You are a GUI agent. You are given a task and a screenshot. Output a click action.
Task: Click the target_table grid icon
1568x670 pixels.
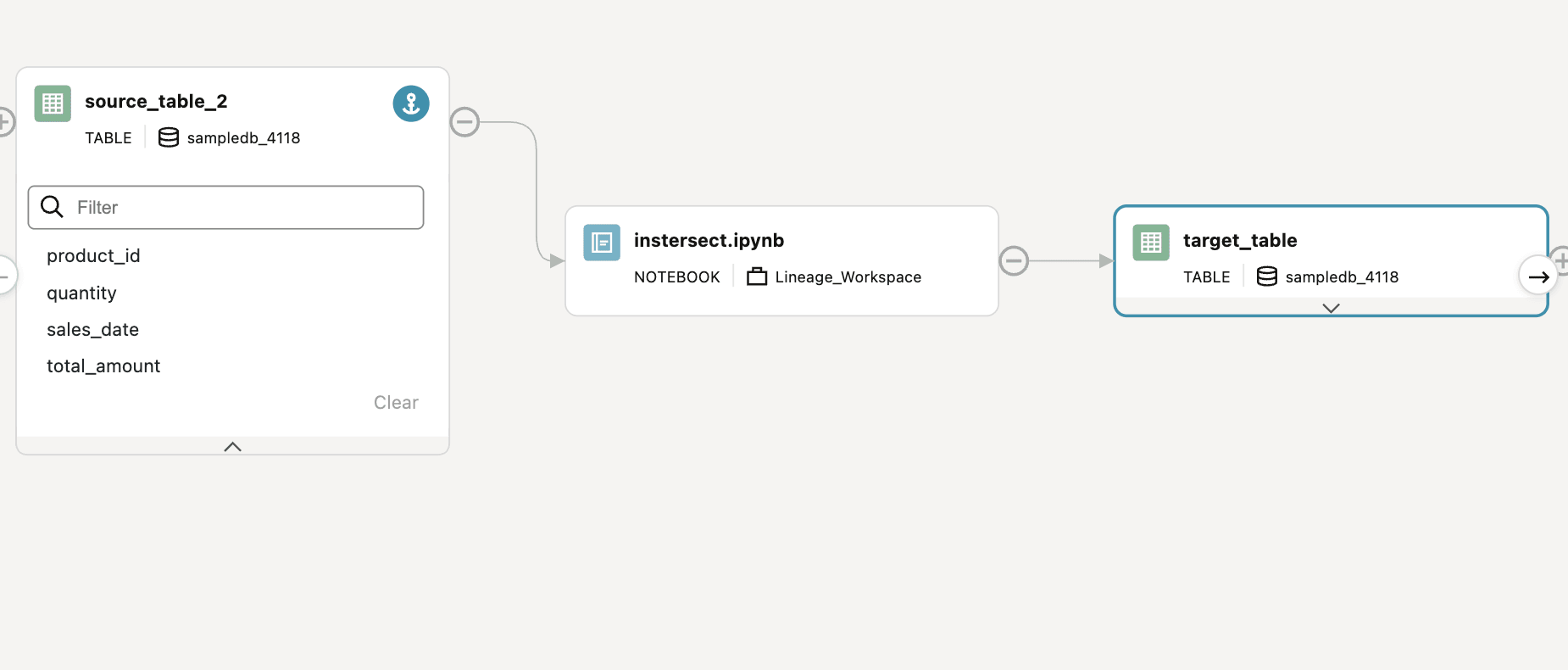(1151, 243)
